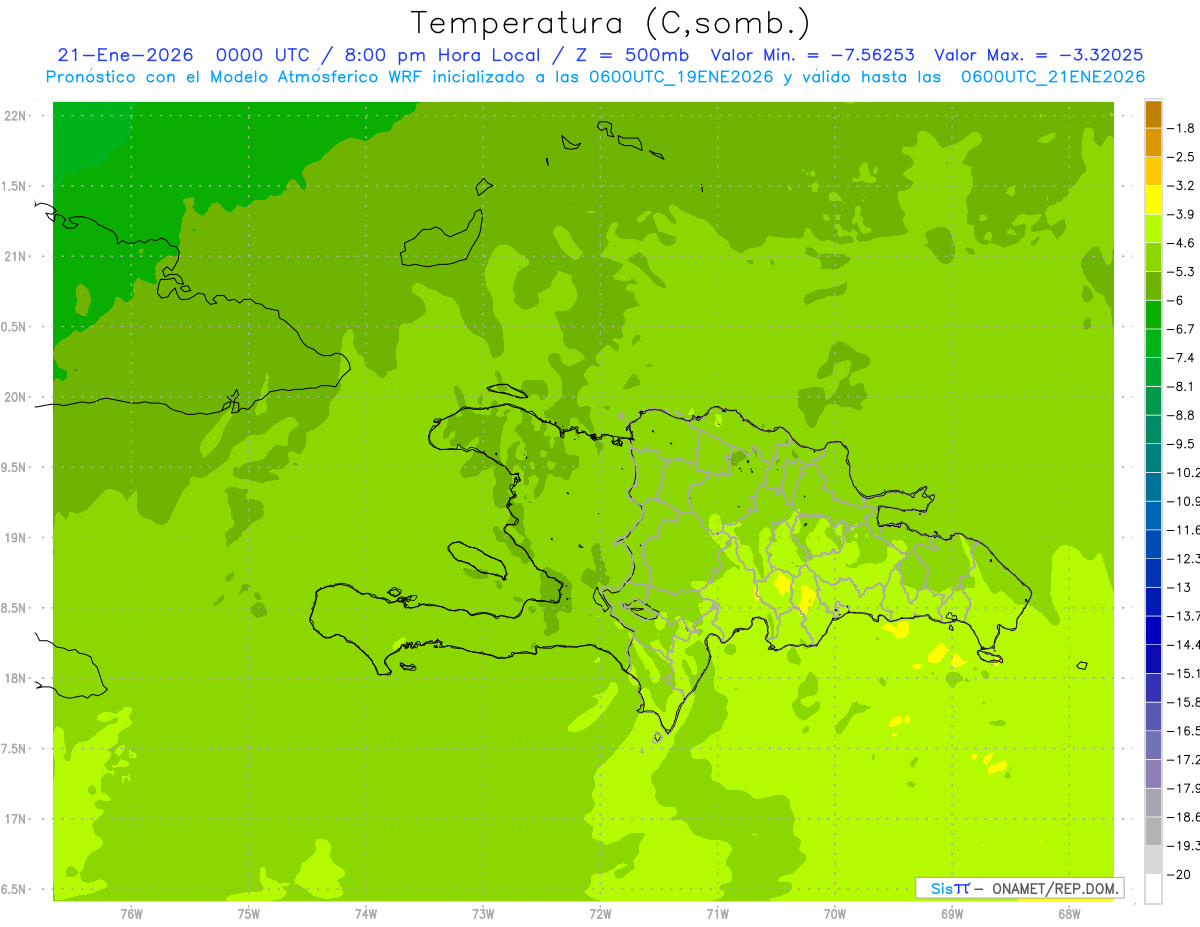Screen dimensions: 1200x927
Task: Pick the lime swatch between -3.9 and -4.6
Action: (x=1154, y=229)
